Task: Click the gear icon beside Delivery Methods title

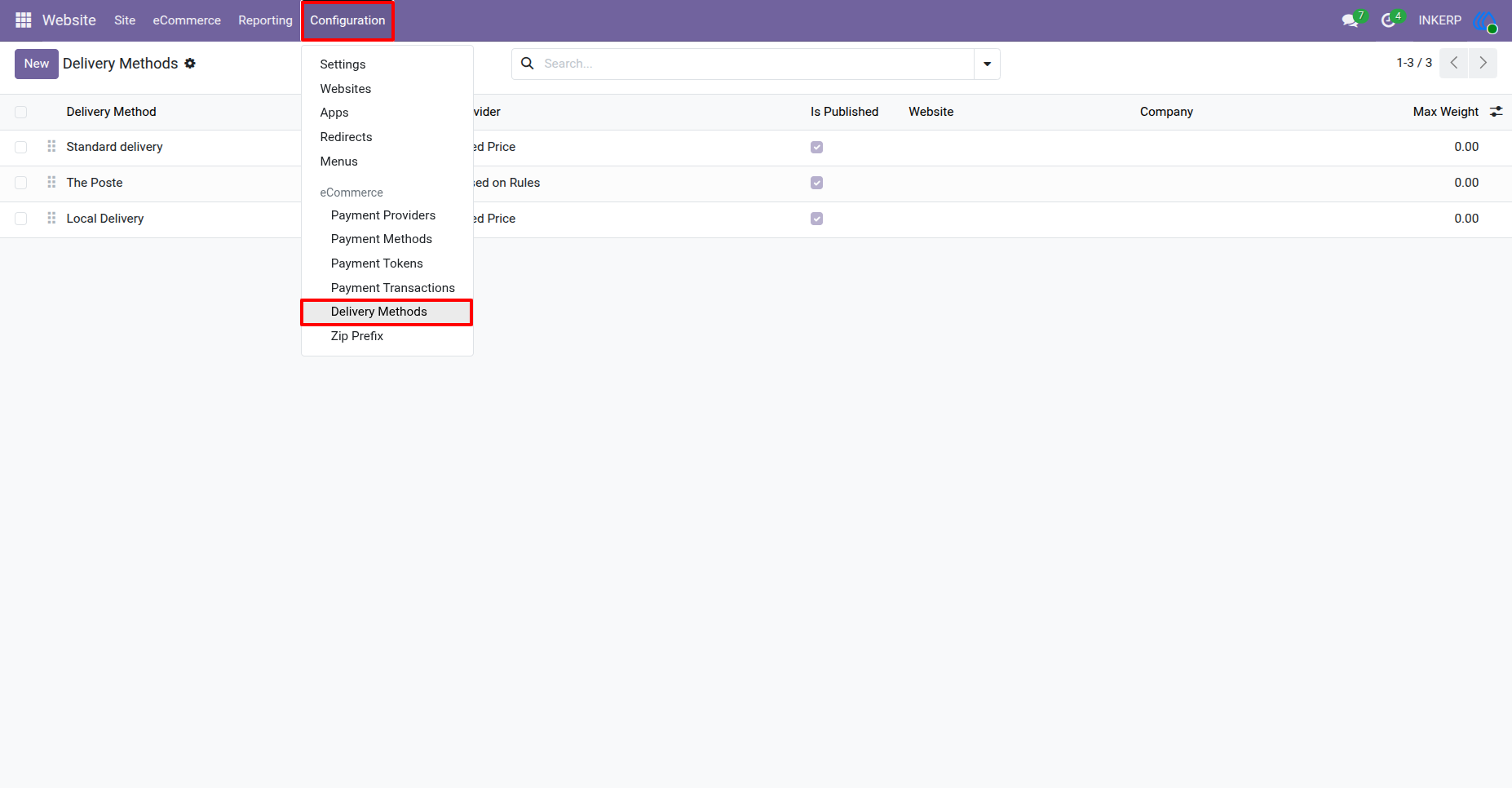Action: [x=190, y=64]
